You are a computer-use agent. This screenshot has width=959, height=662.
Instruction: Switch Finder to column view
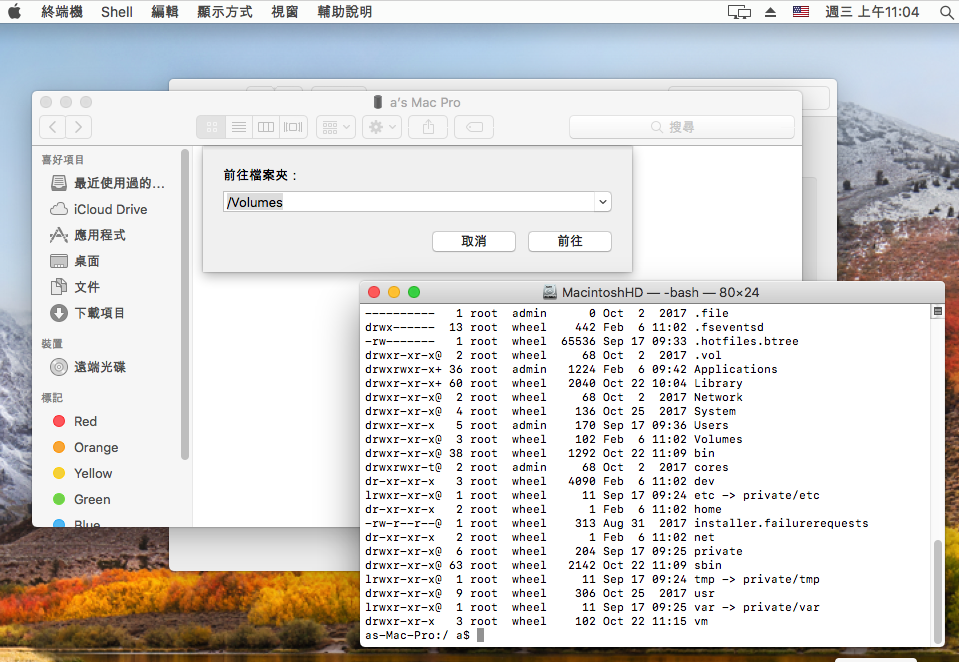(265, 127)
